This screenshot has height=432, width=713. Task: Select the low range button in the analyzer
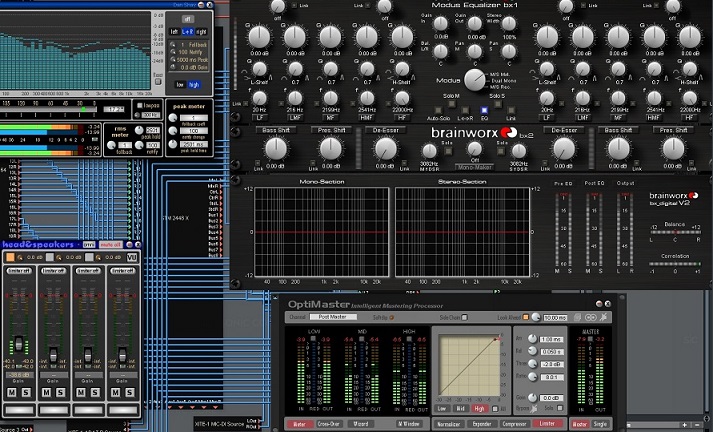[x=181, y=85]
